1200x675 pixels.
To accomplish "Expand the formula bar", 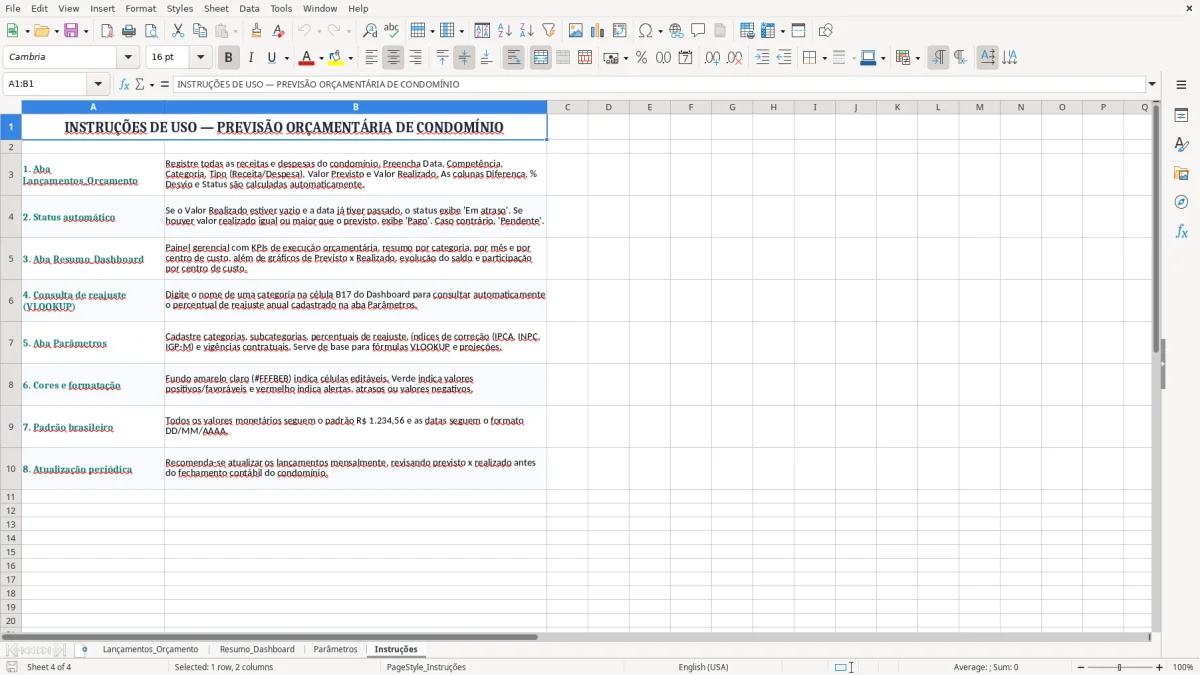I will point(1152,84).
